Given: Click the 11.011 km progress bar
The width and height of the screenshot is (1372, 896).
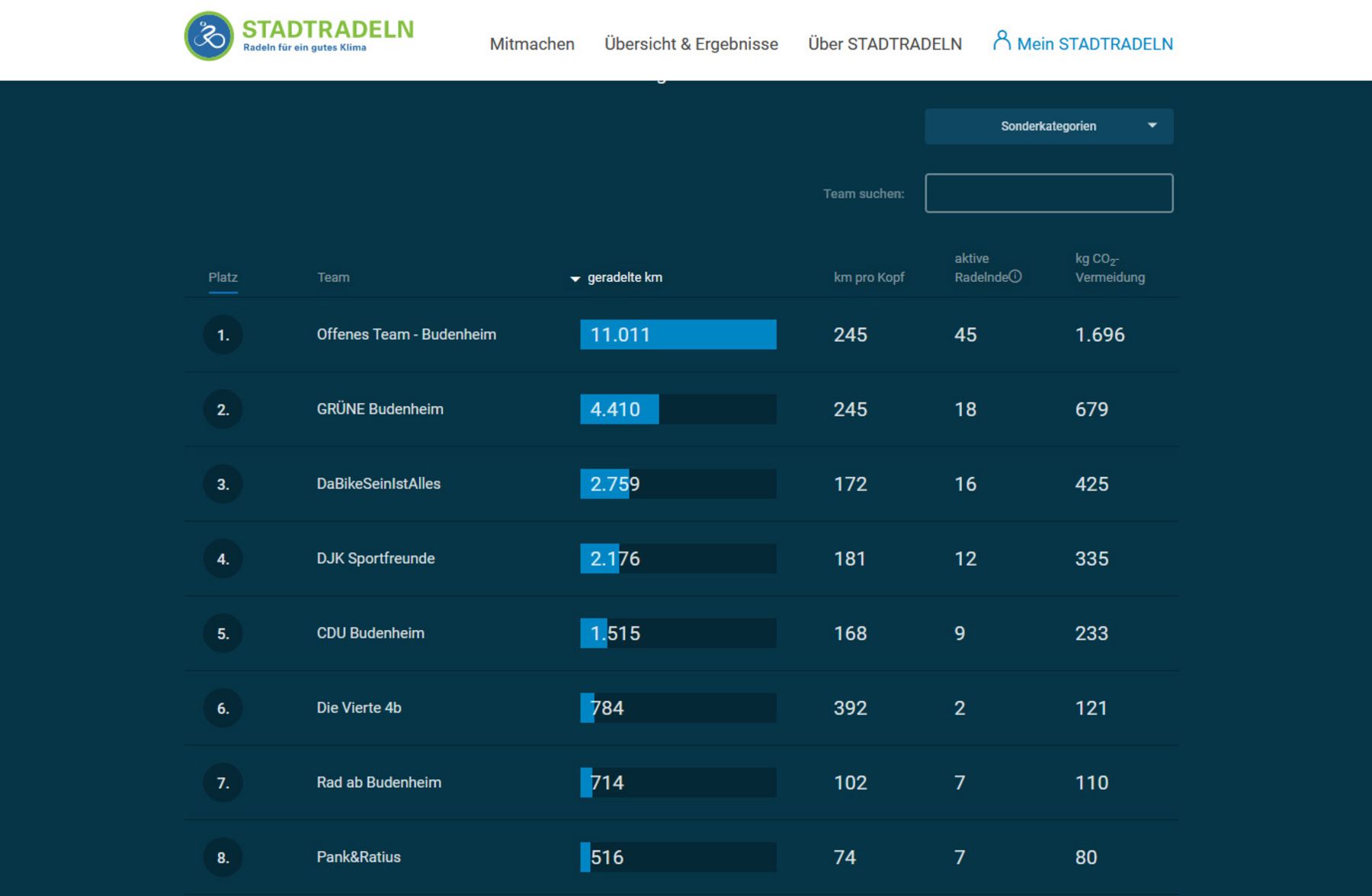Looking at the screenshot, I should pyautogui.click(x=678, y=334).
